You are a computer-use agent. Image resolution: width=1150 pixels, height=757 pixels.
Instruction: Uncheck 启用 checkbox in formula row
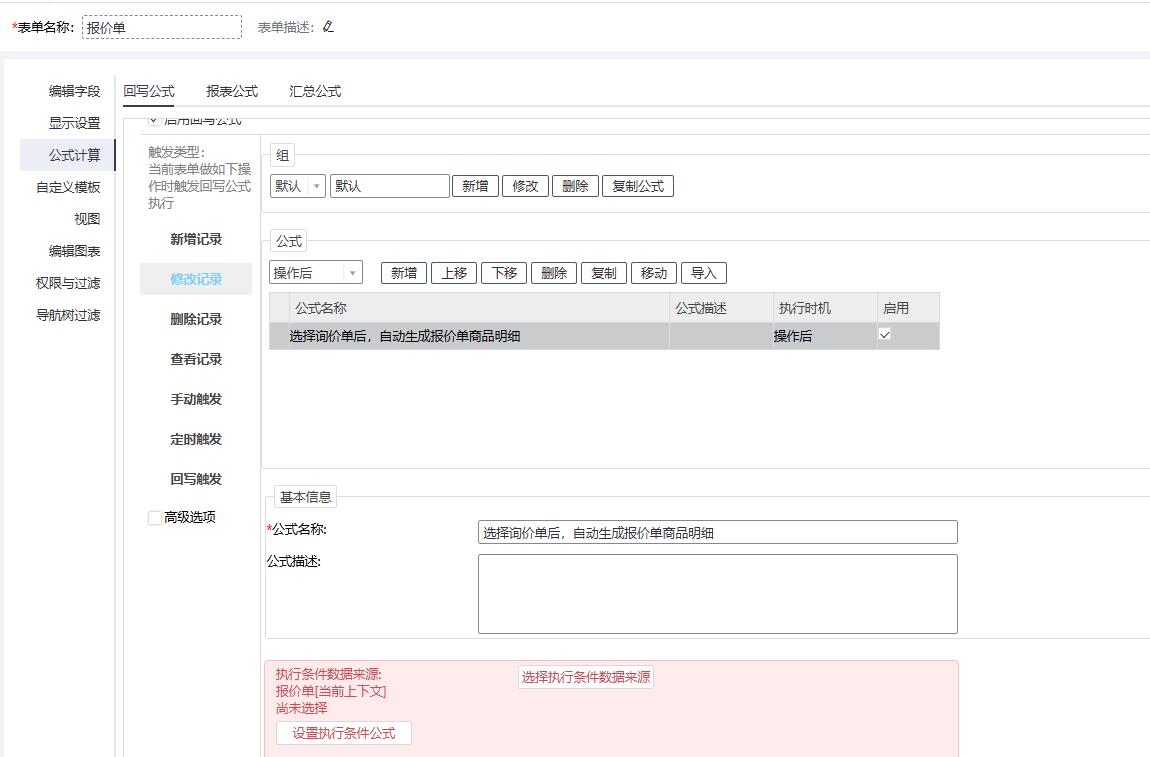click(885, 335)
